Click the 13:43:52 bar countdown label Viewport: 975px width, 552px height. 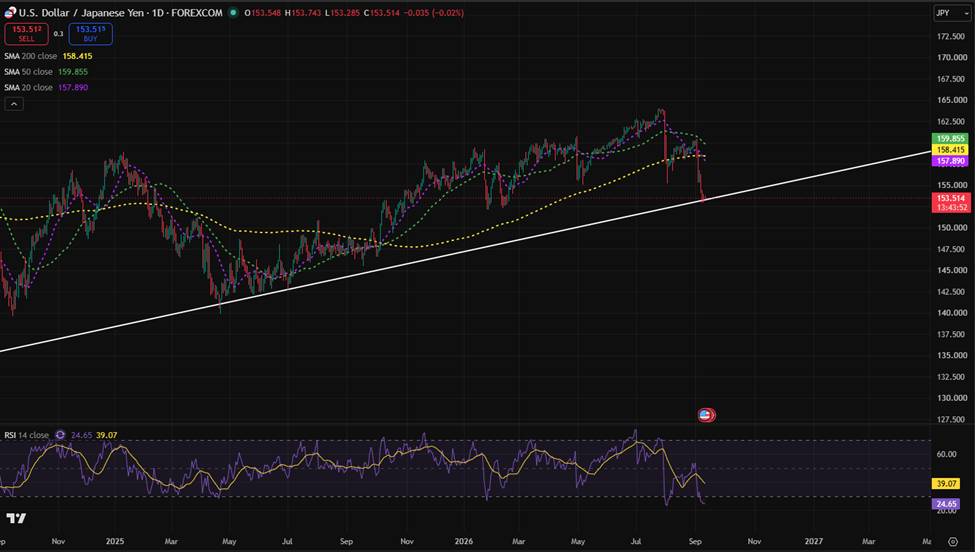click(951, 208)
